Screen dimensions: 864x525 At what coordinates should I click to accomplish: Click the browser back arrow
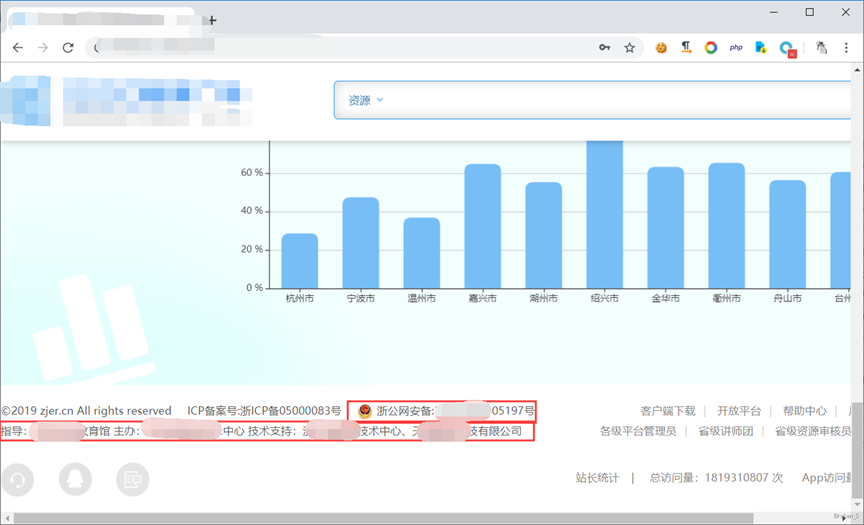[x=17, y=47]
